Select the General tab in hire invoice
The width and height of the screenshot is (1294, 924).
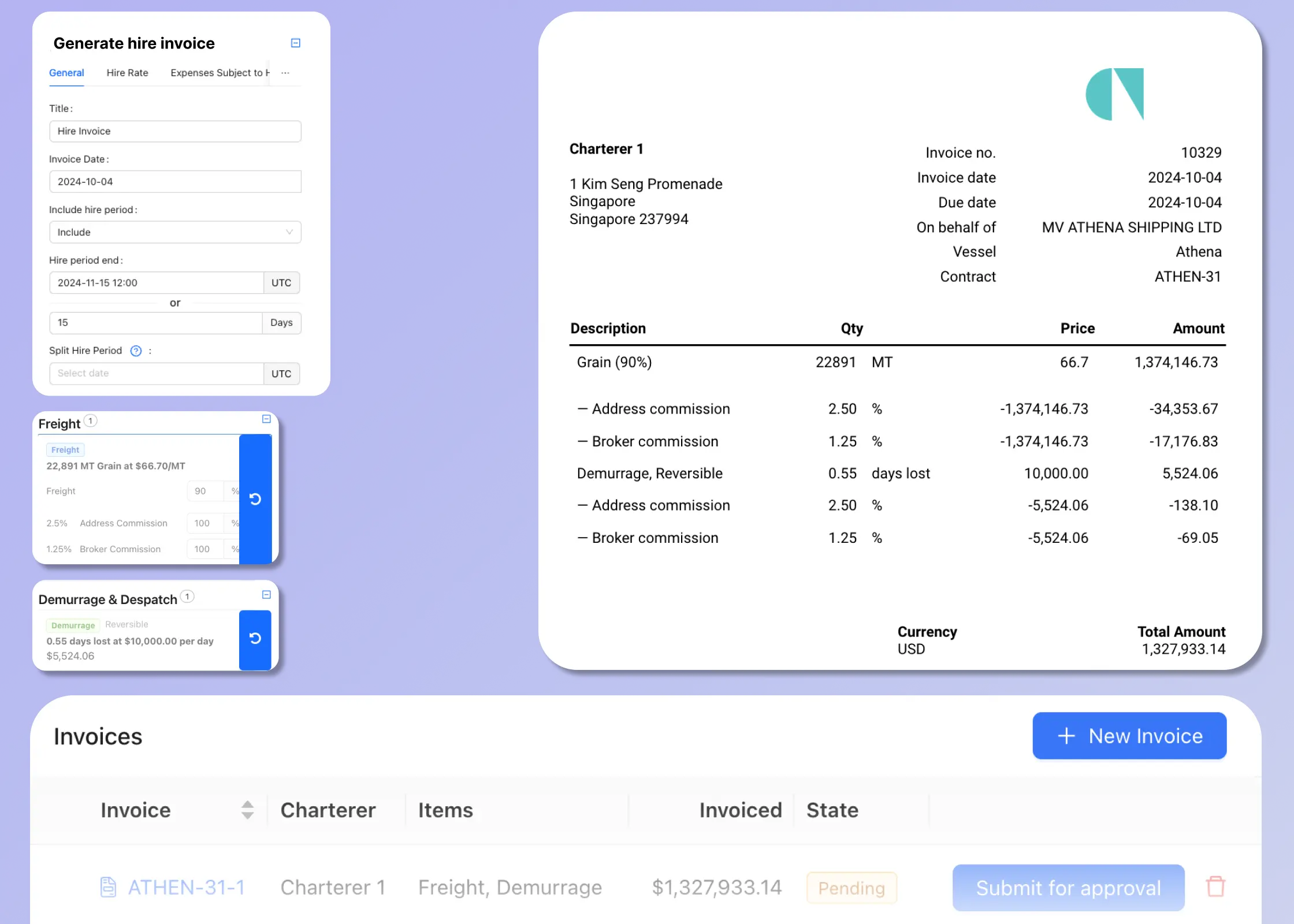(66, 72)
